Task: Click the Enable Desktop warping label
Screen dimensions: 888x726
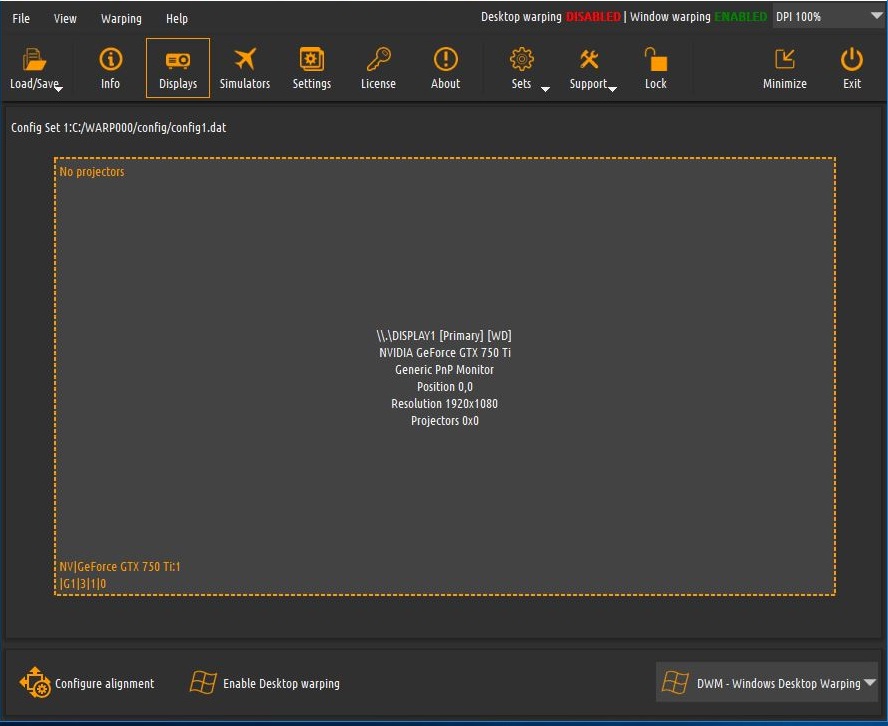Action: (x=281, y=684)
